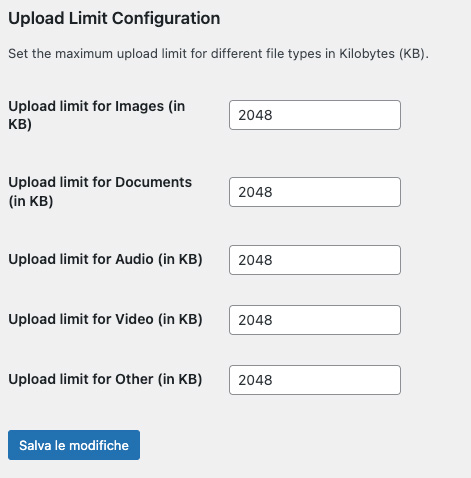Image resolution: width=471 pixels, height=478 pixels.
Task: Click the 2048 value in Other field
Action: pos(255,380)
